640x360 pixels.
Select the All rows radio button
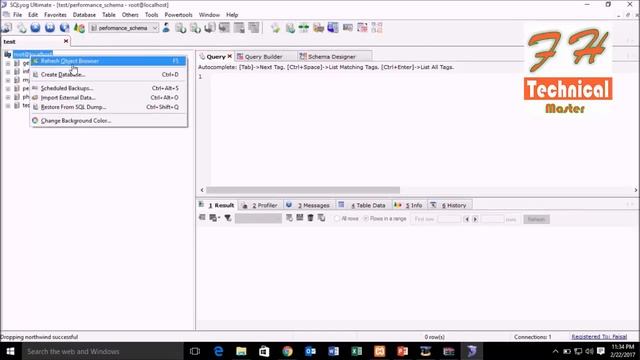[x=337, y=219]
